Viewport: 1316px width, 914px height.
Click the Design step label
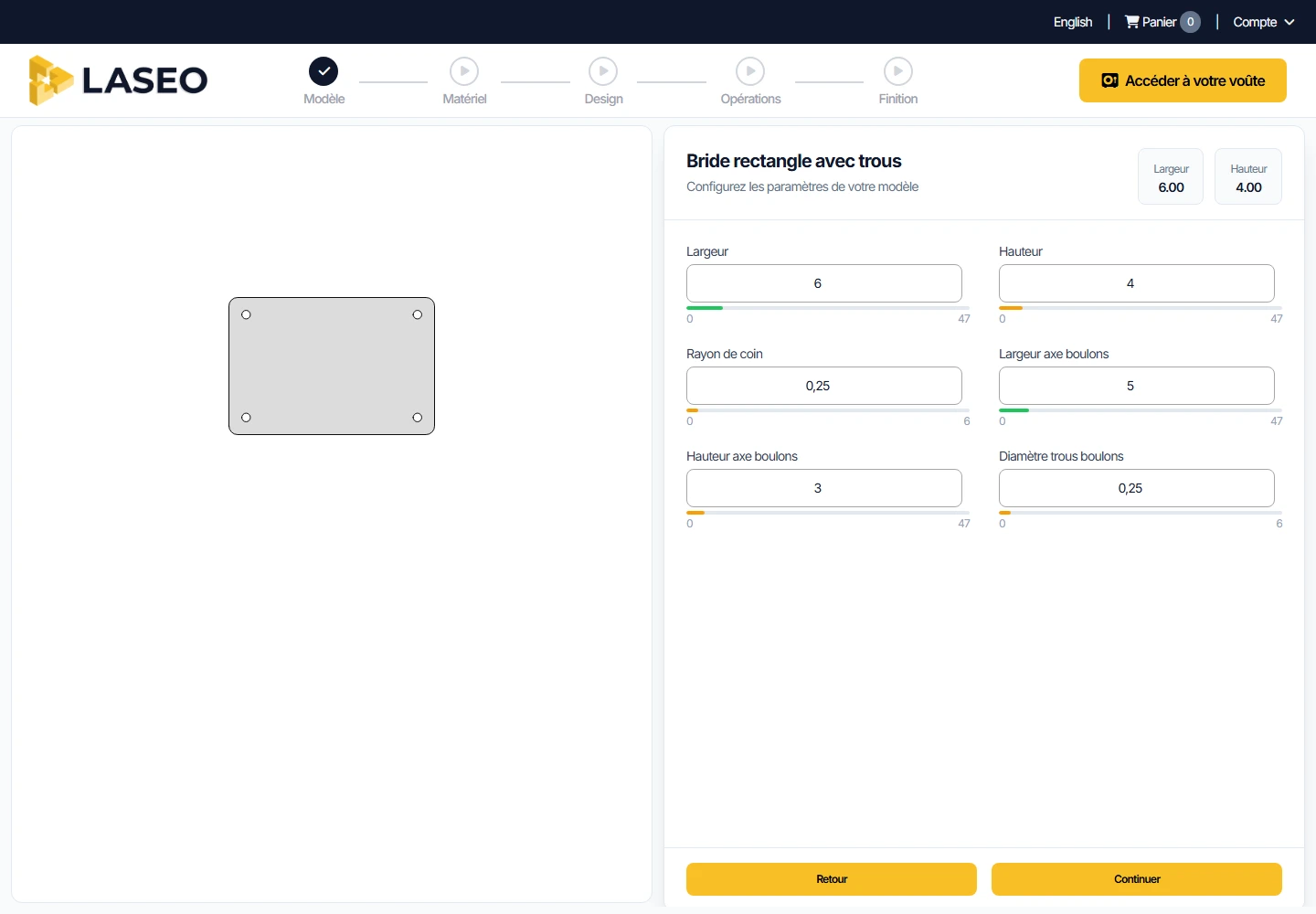tap(603, 99)
